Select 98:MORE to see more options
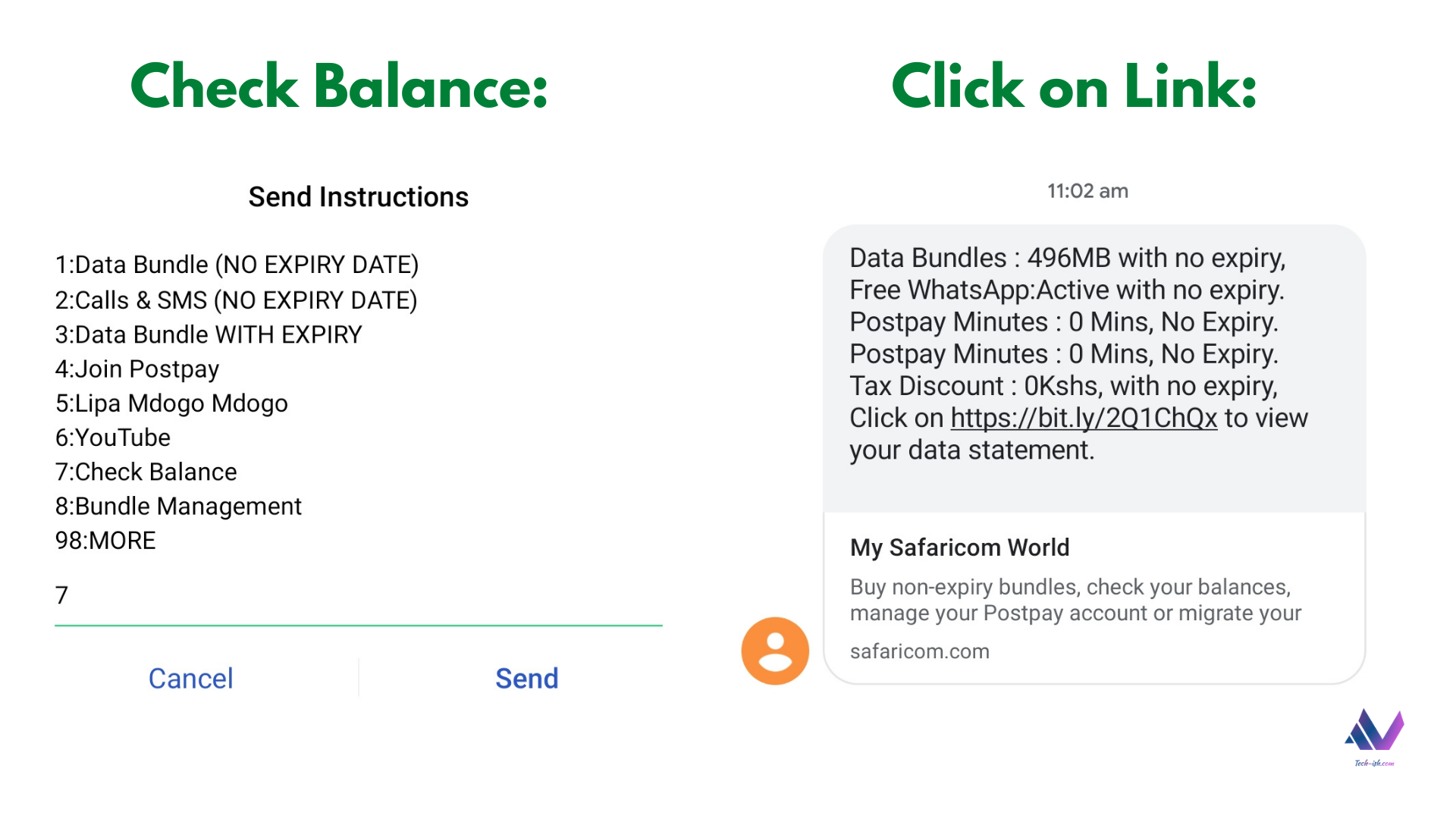 point(105,541)
